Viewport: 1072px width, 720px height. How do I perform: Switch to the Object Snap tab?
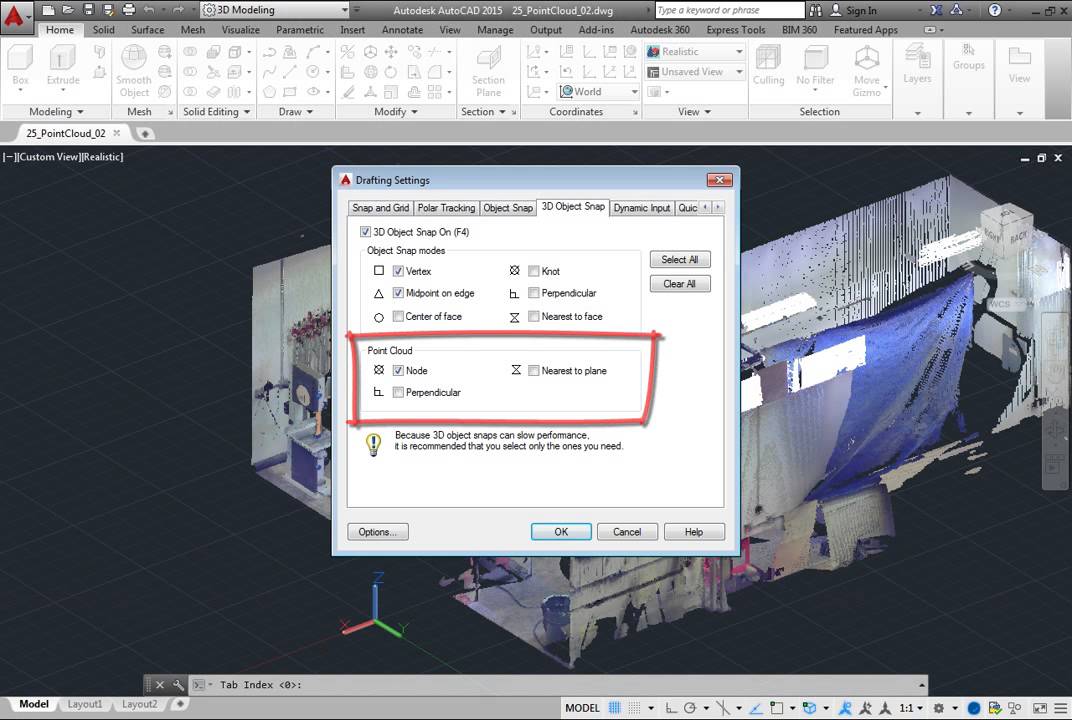click(x=507, y=208)
